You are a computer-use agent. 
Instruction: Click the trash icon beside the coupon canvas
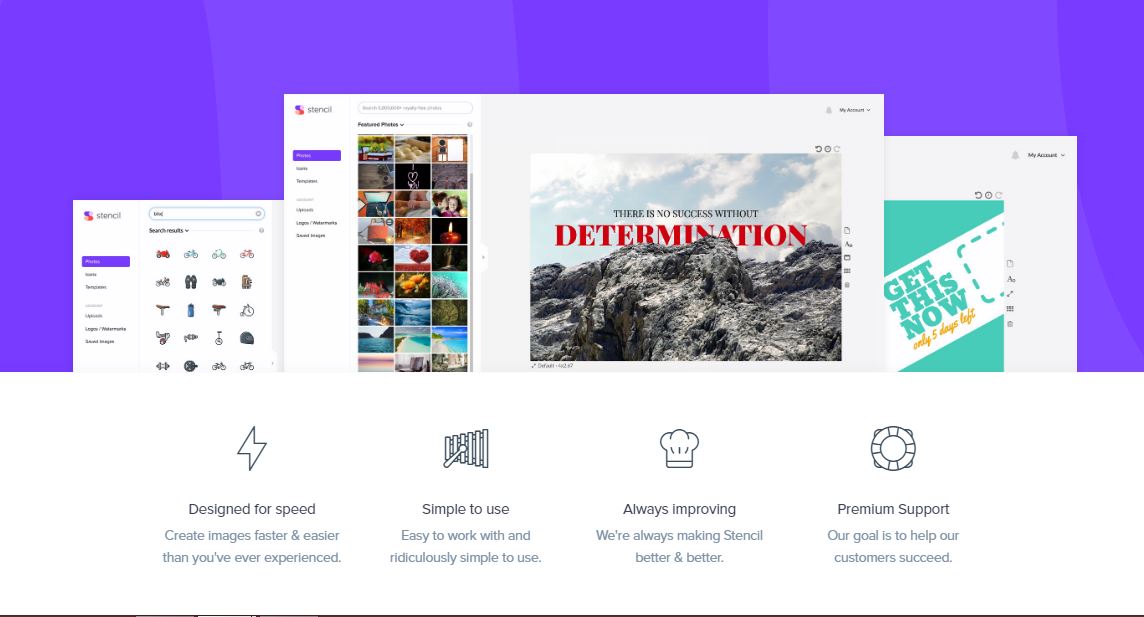point(1010,324)
